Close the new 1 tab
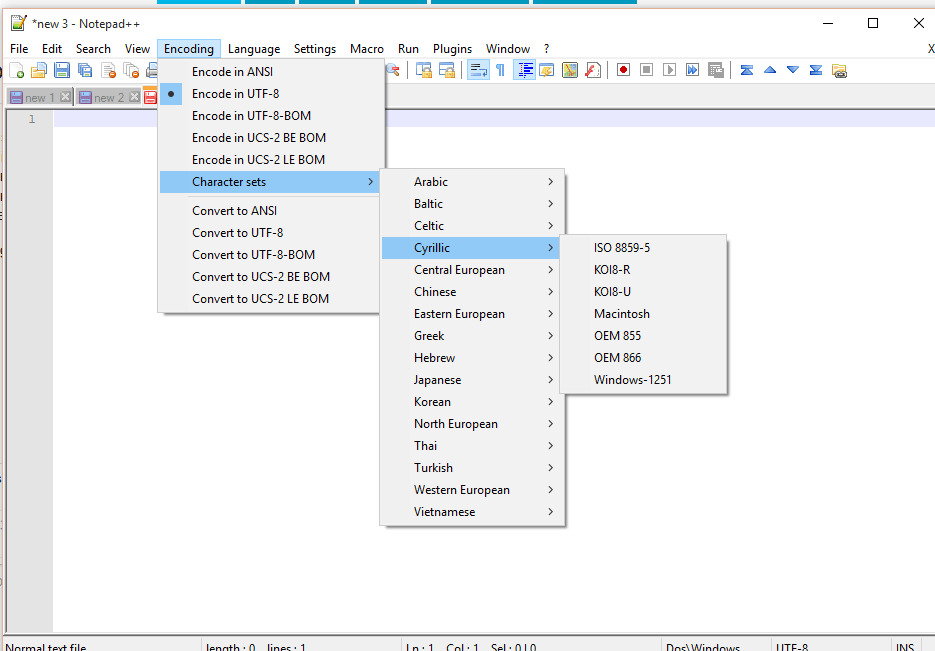The image size is (935, 651). pyautogui.click(x=65, y=97)
